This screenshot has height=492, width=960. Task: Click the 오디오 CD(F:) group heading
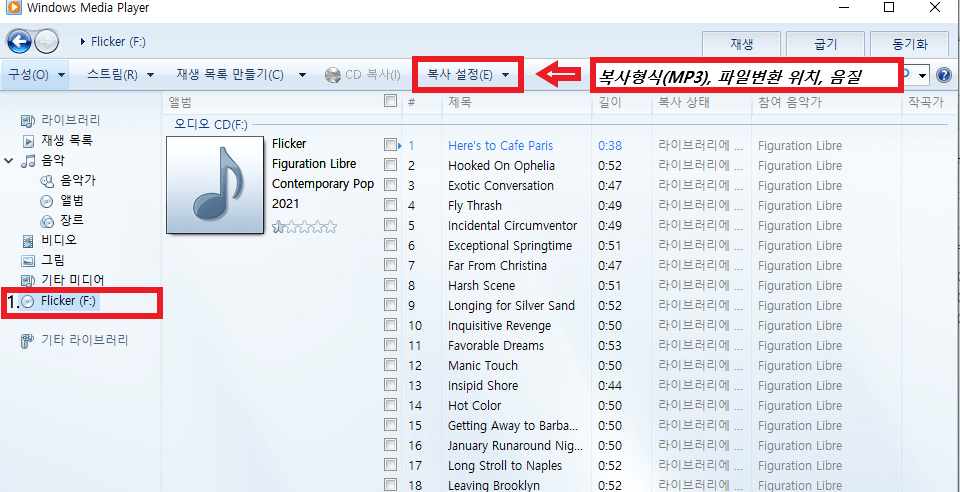[x=211, y=125]
